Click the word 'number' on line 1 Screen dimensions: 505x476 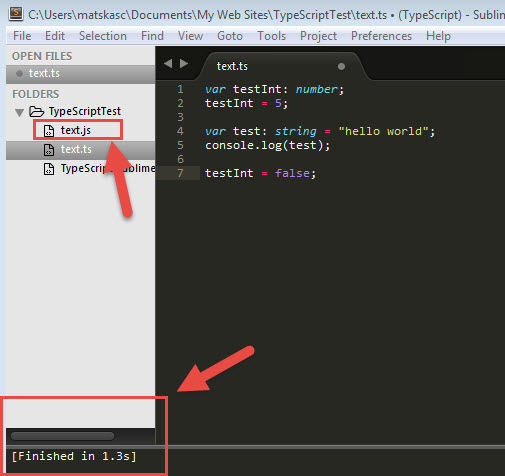pos(316,89)
